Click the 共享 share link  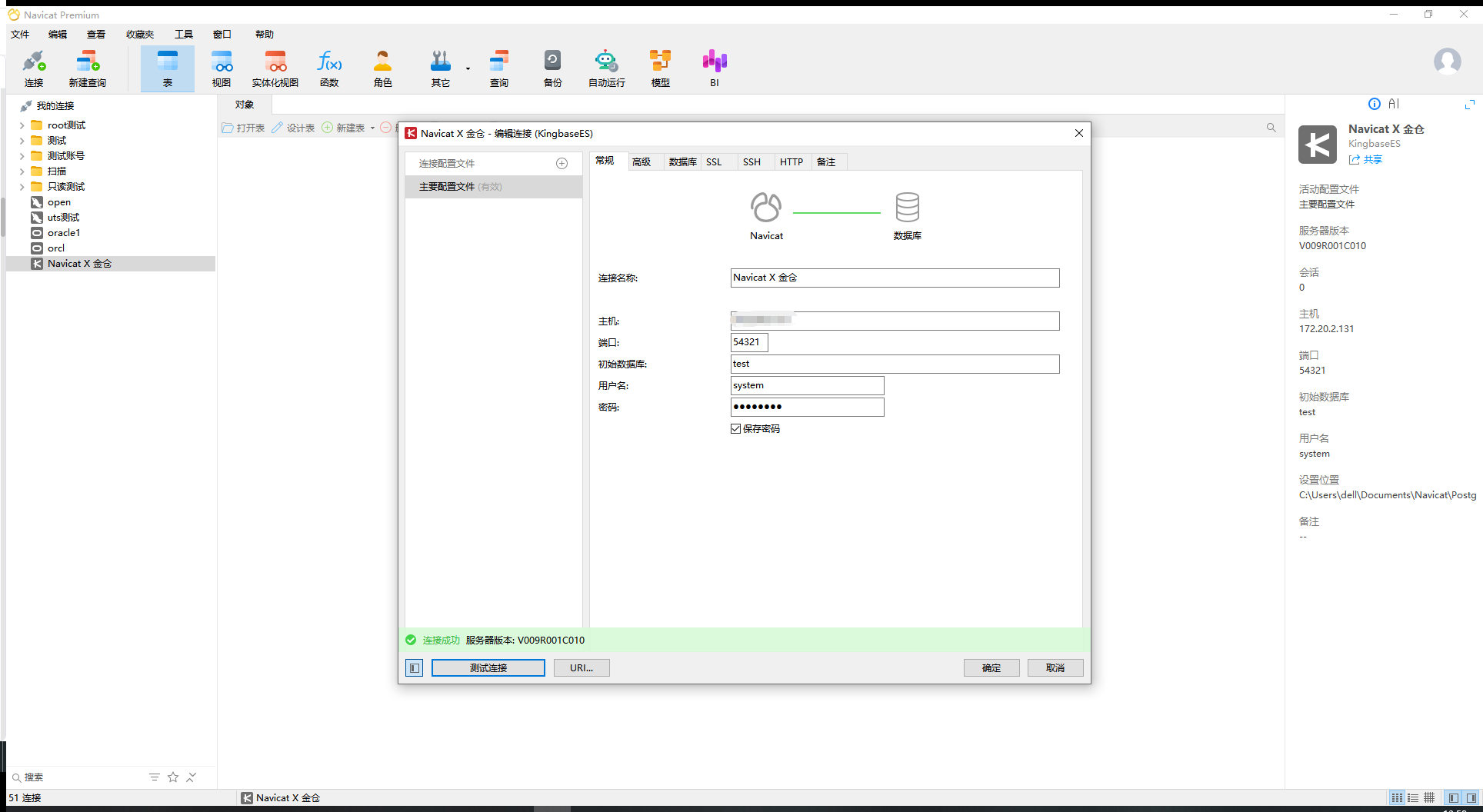coord(1366,160)
